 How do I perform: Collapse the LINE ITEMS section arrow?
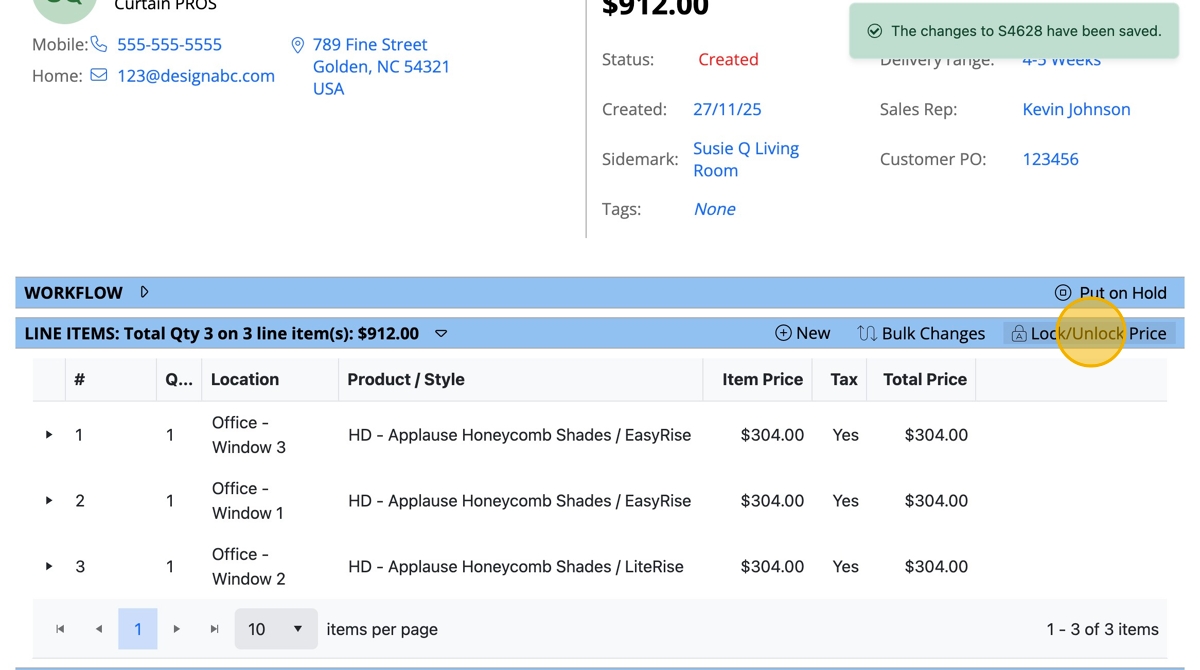pyautogui.click(x=441, y=333)
